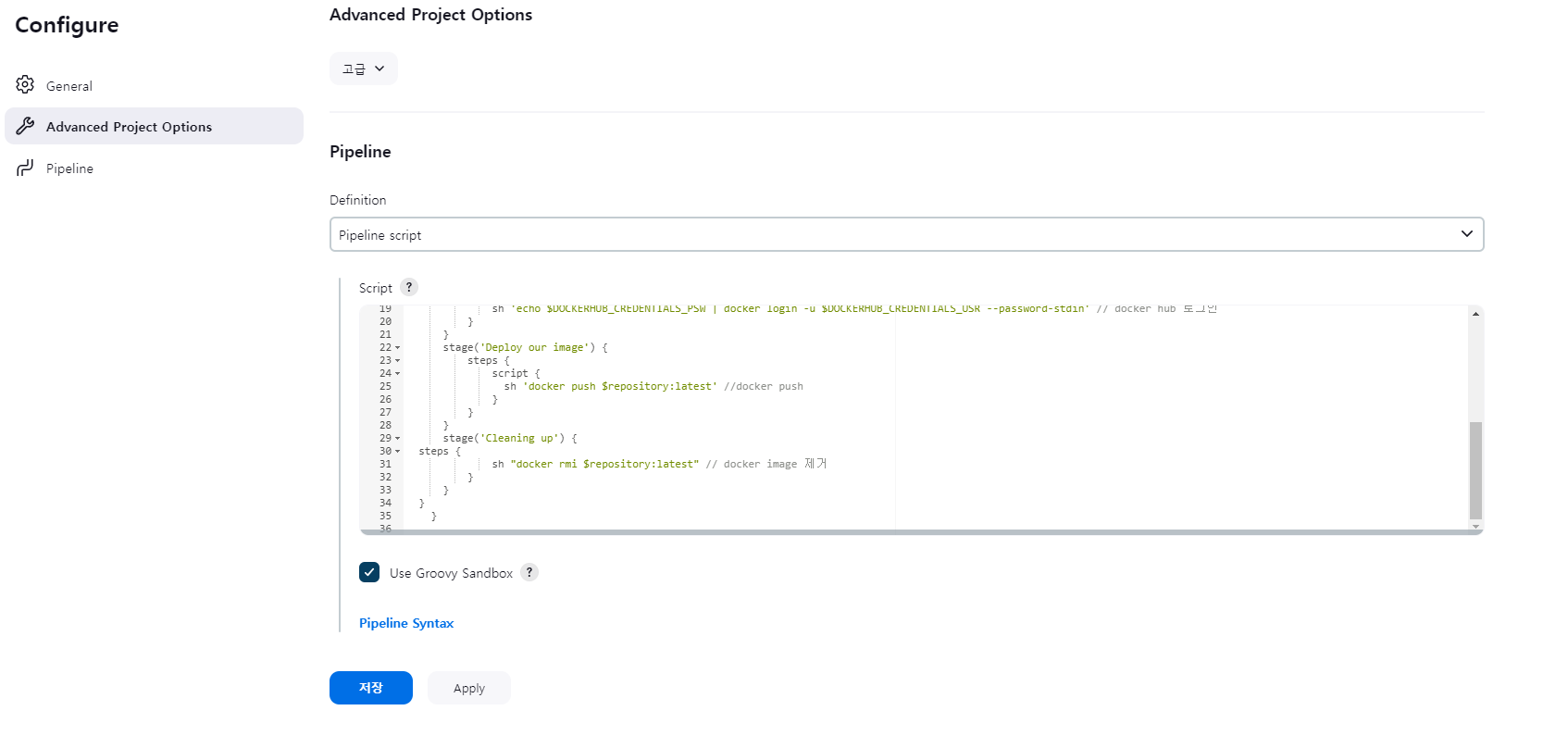
Task: Click the stage('Deploy our image') line
Action: tap(525, 348)
